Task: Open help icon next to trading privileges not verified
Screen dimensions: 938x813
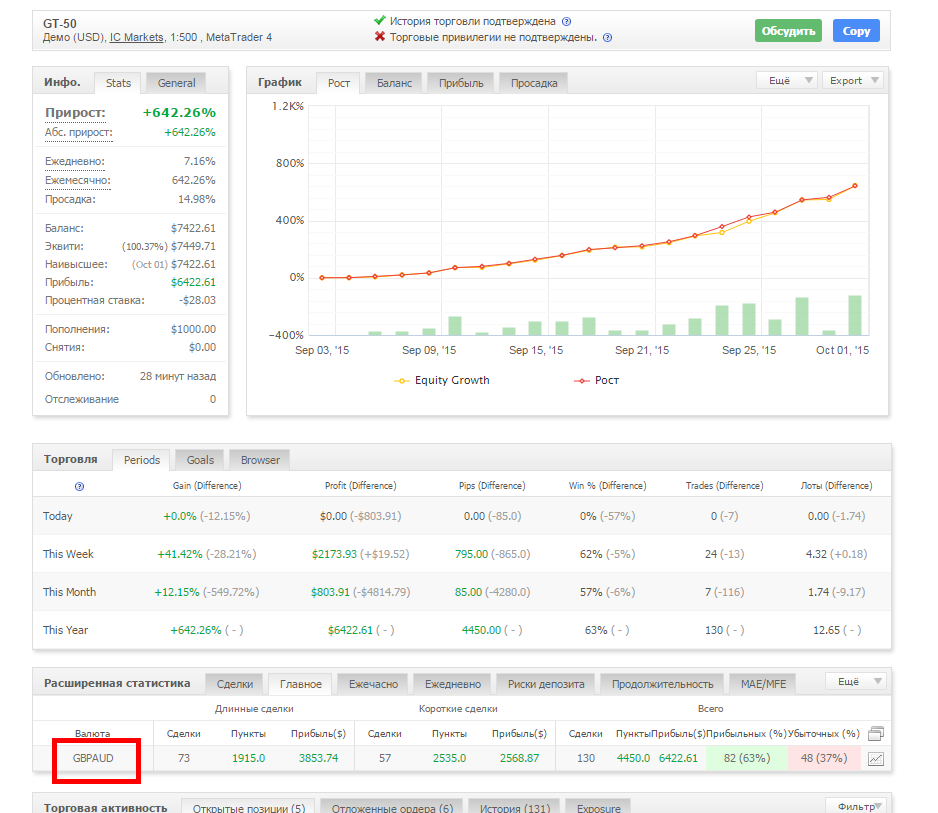Action: (608, 38)
